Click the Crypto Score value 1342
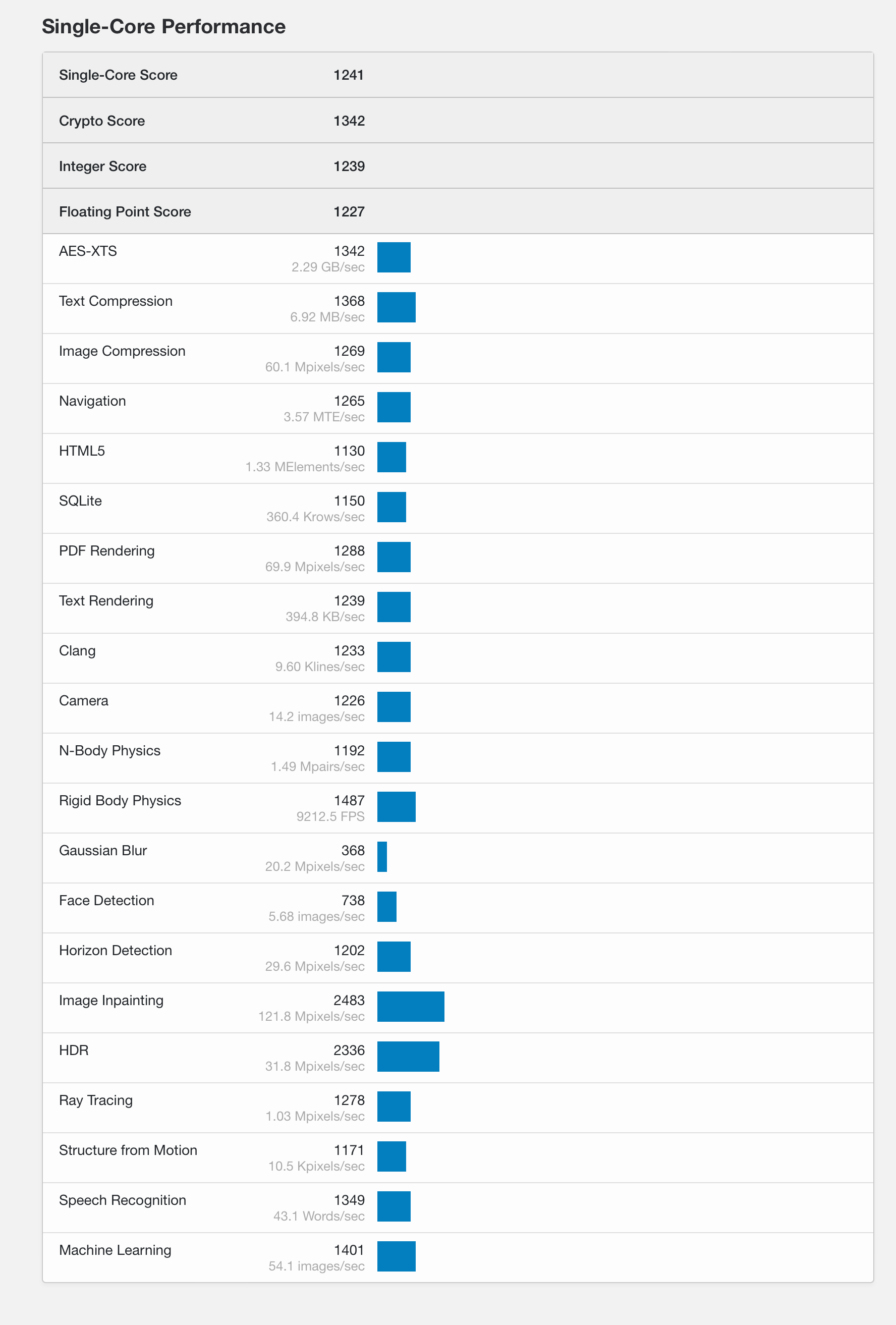The width and height of the screenshot is (896, 1325). pos(349,121)
